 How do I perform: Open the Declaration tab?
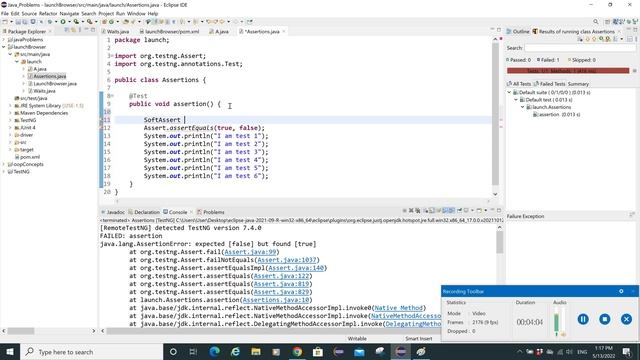pyautogui.click(x=144, y=212)
